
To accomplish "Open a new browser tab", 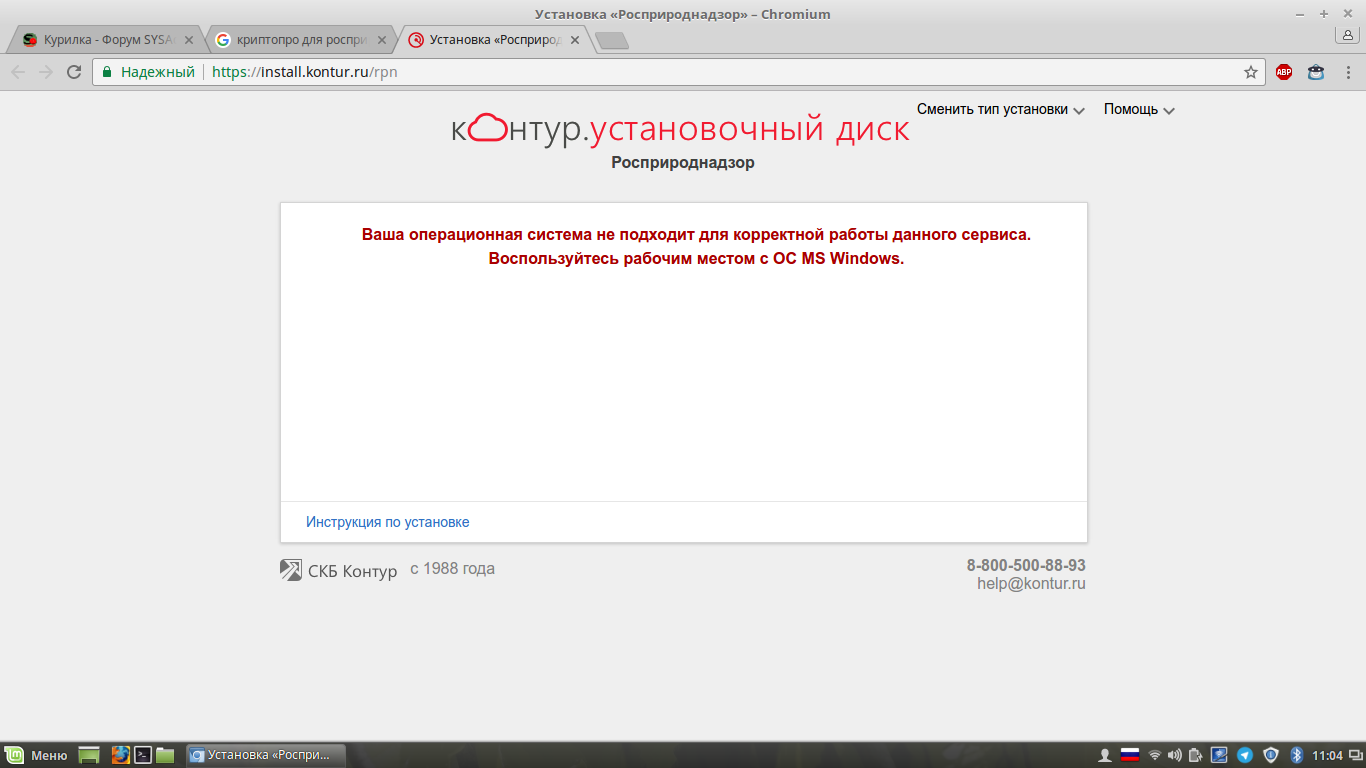I will tap(611, 40).
